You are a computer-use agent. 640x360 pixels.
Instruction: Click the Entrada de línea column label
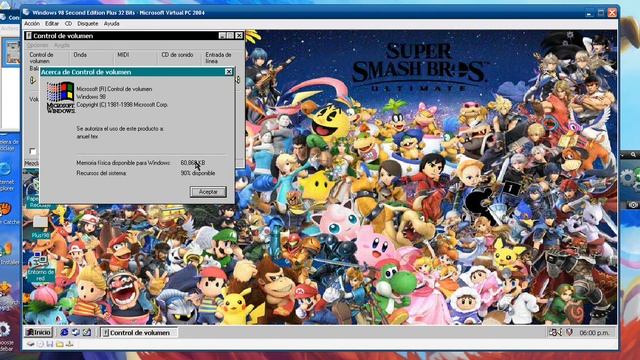coord(218,58)
